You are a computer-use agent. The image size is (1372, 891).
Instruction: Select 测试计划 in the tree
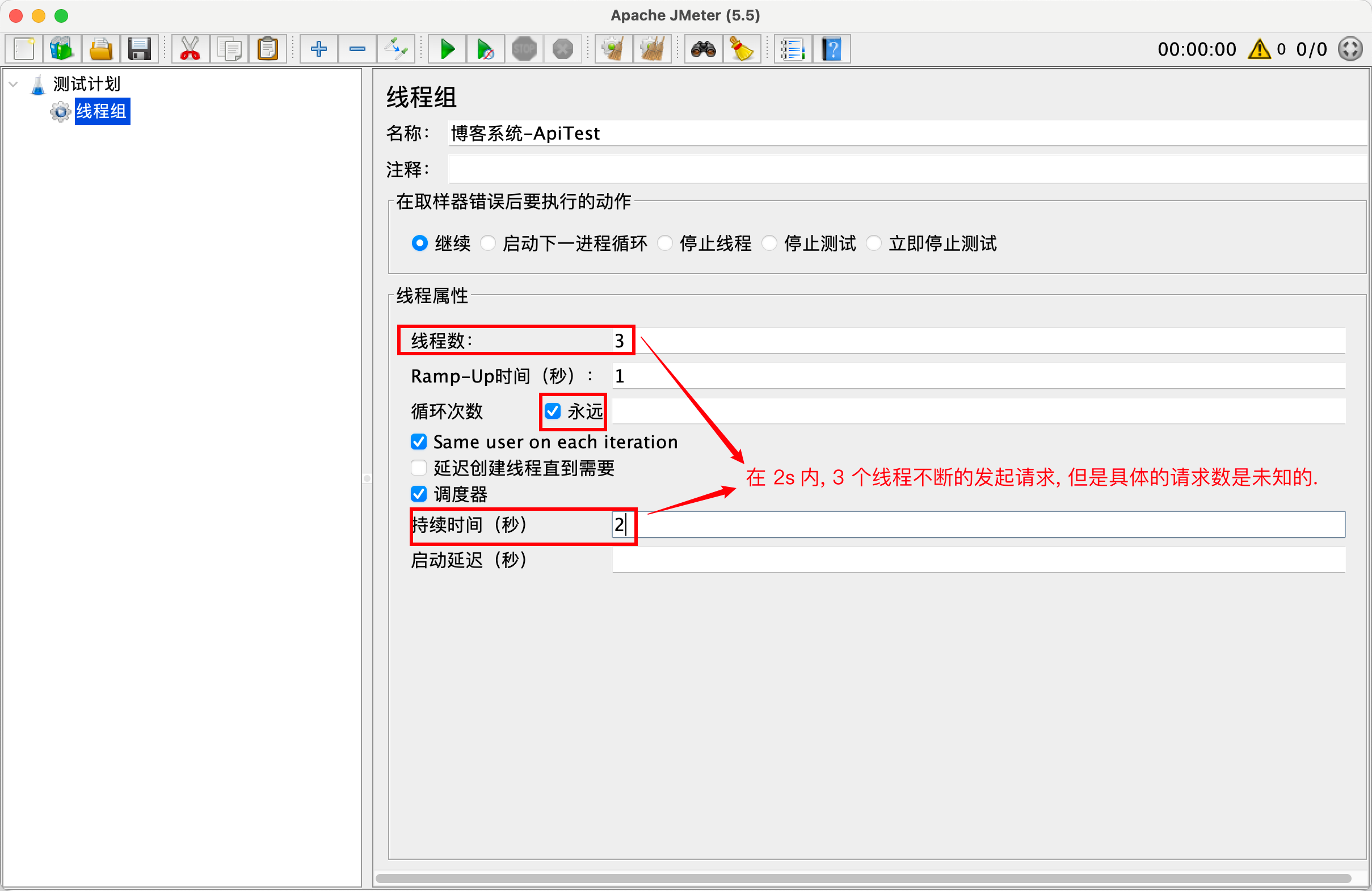pyautogui.click(x=86, y=84)
